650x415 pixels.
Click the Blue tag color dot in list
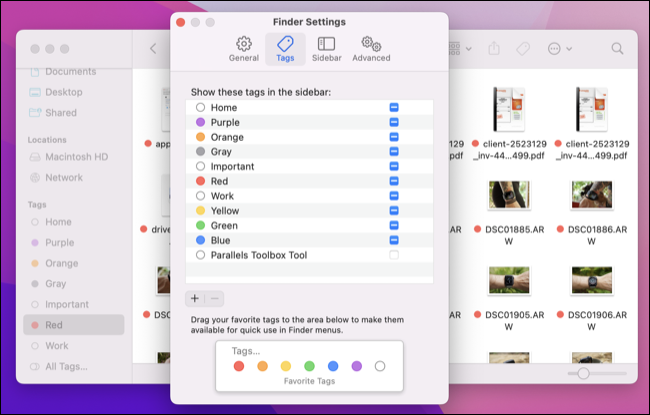(200, 240)
